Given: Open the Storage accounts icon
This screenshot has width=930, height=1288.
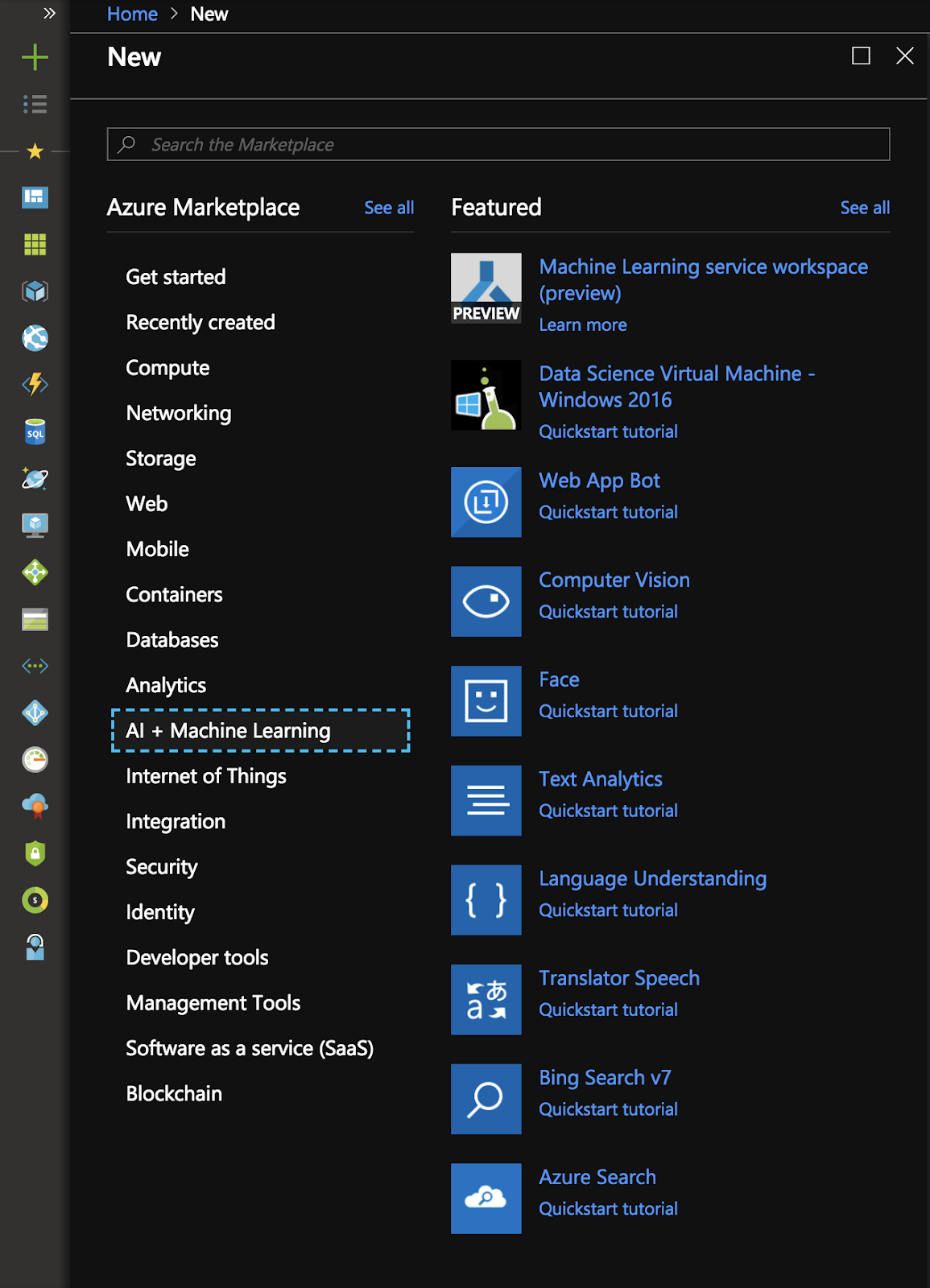Looking at the screenshot, I should (x=35, y=620).
